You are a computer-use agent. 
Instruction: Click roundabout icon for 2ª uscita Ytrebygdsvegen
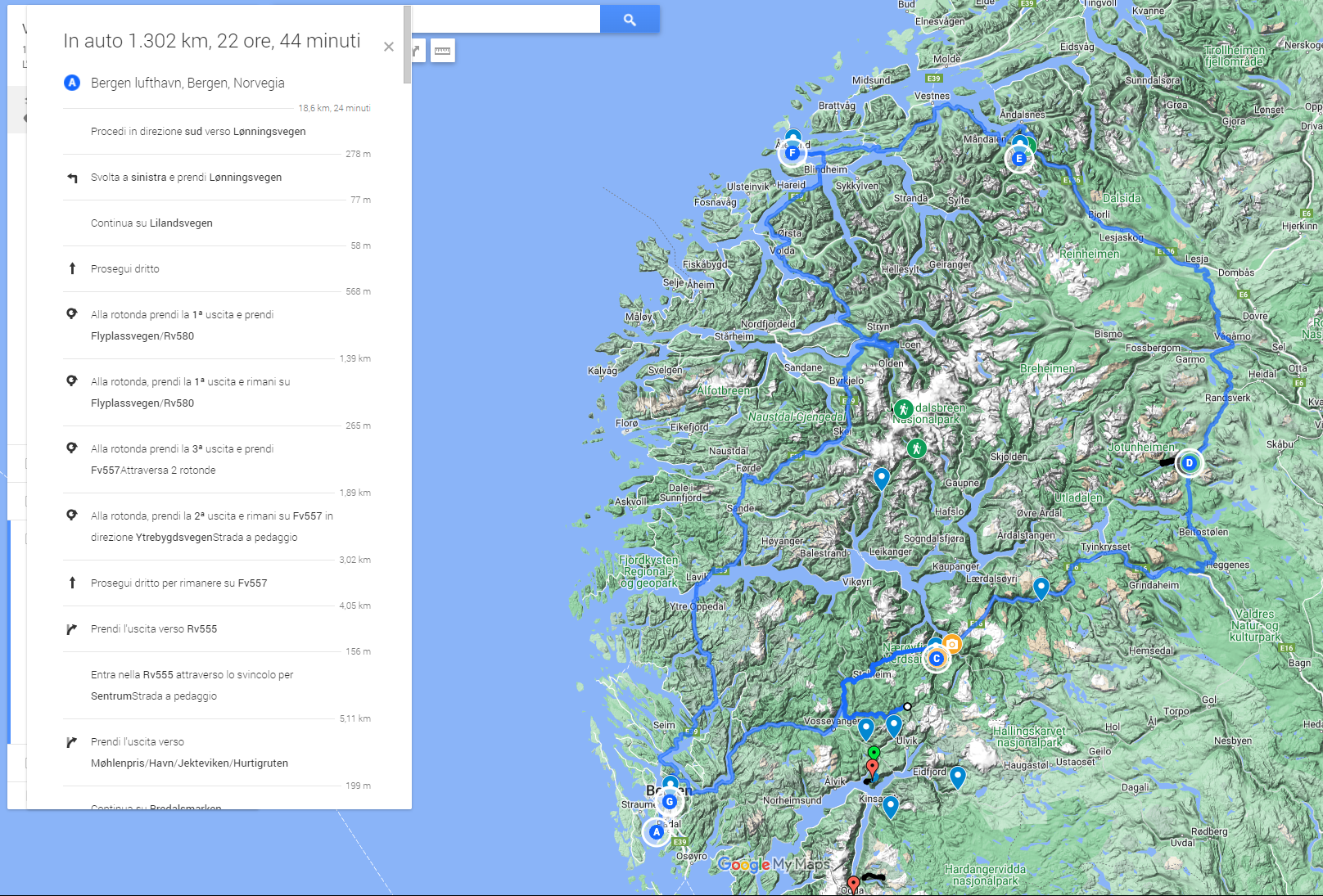tap(72, 516)
